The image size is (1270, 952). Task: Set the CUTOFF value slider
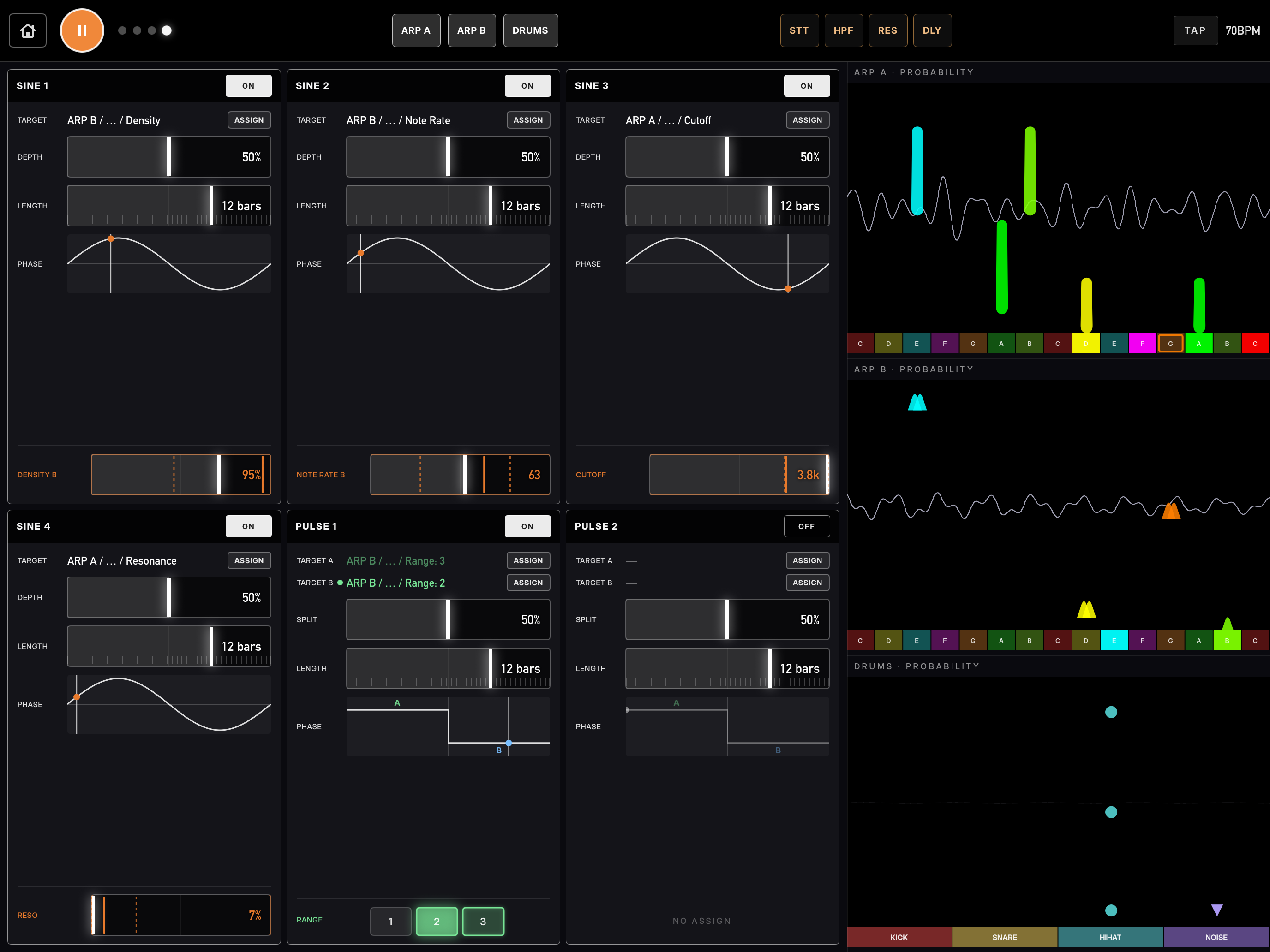[739, 475]
